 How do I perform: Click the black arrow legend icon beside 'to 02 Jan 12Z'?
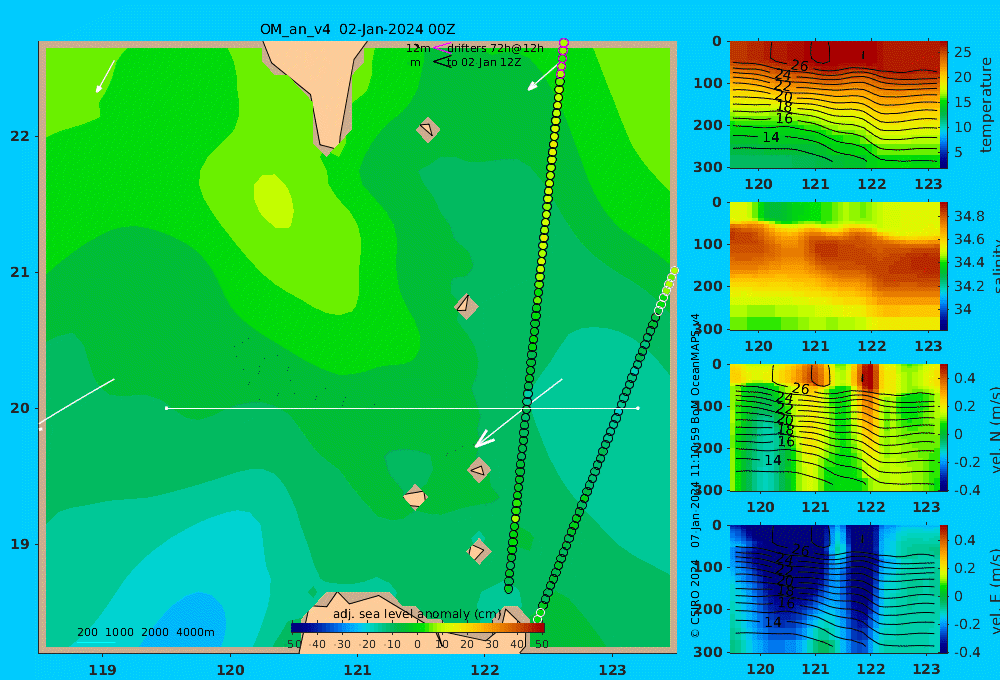[x=442, y=62]
